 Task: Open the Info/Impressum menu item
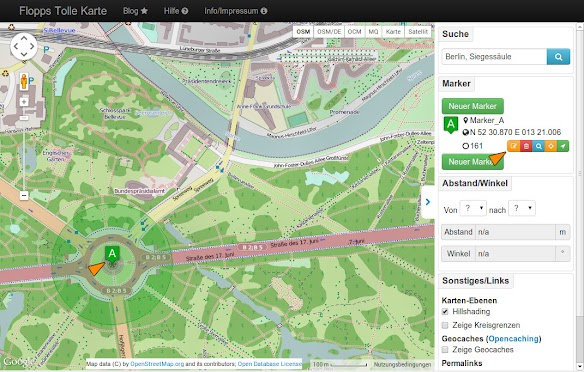tap(235, 11)
